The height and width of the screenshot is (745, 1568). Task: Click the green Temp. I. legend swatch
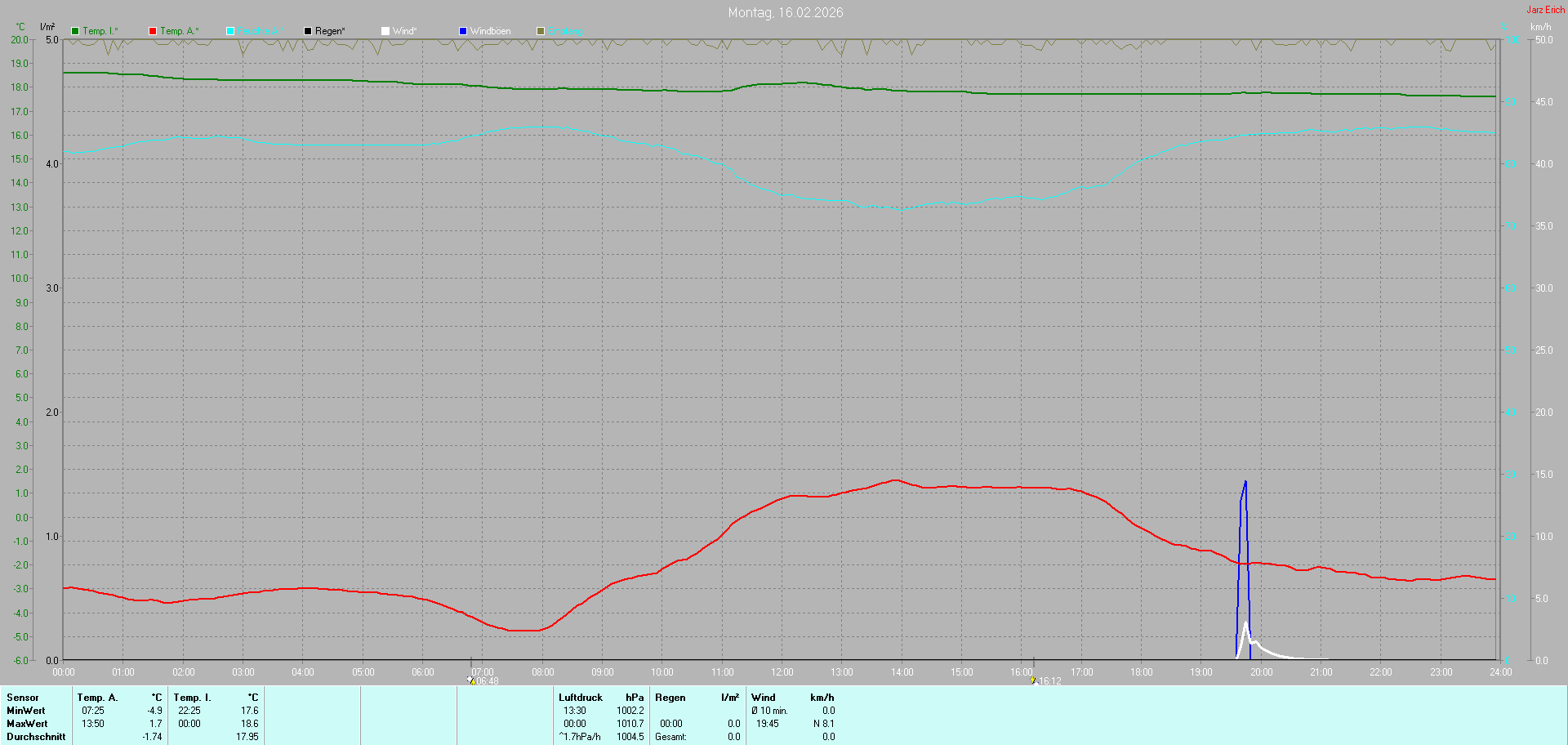(x=75, y=31)
